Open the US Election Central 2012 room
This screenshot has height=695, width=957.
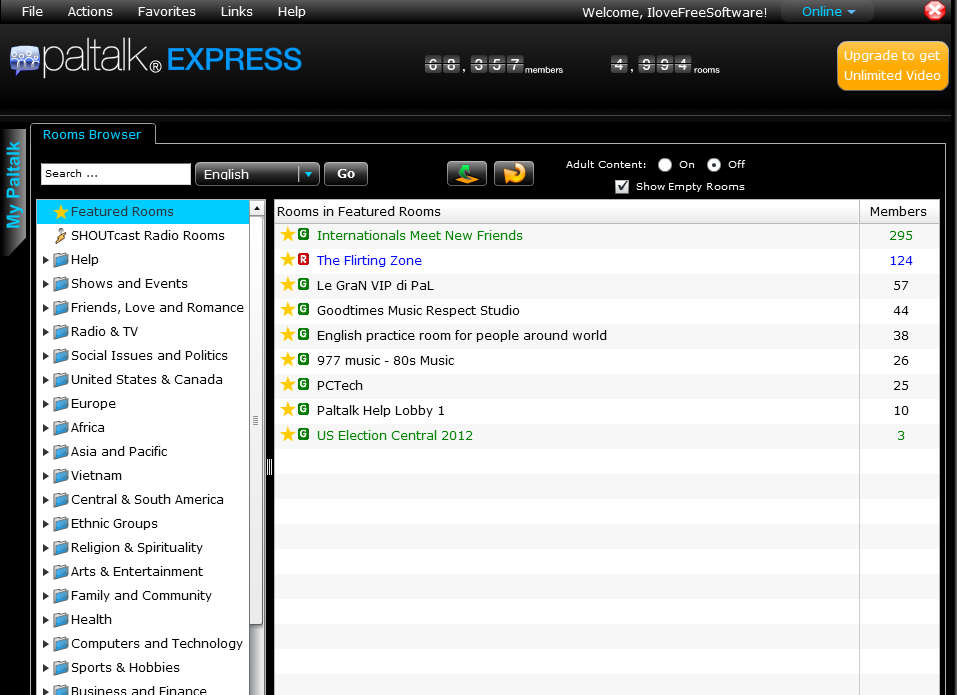pos(394,436)
